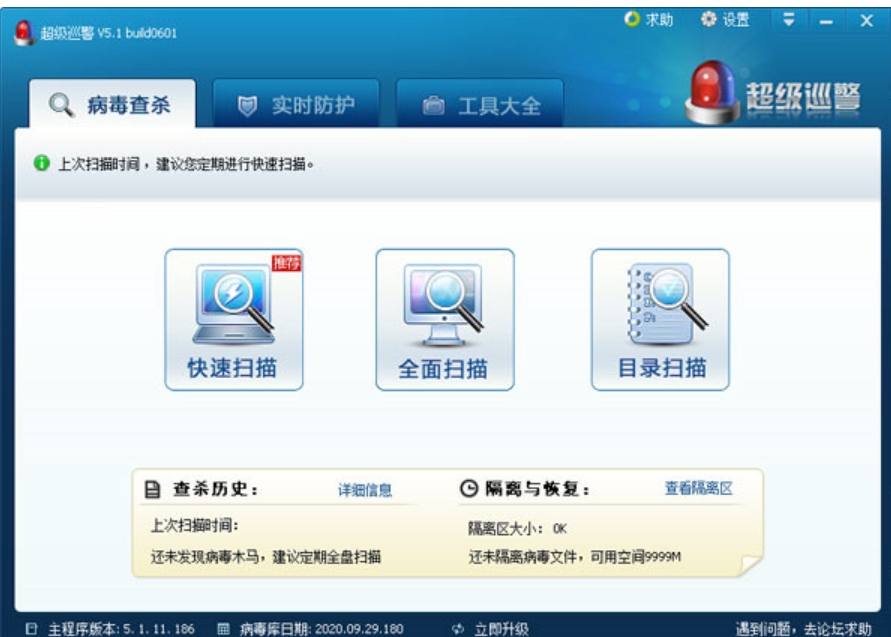The image size is (891, 637).
Task: Click the icon beside 主程序版本
Action: point(32,628)
